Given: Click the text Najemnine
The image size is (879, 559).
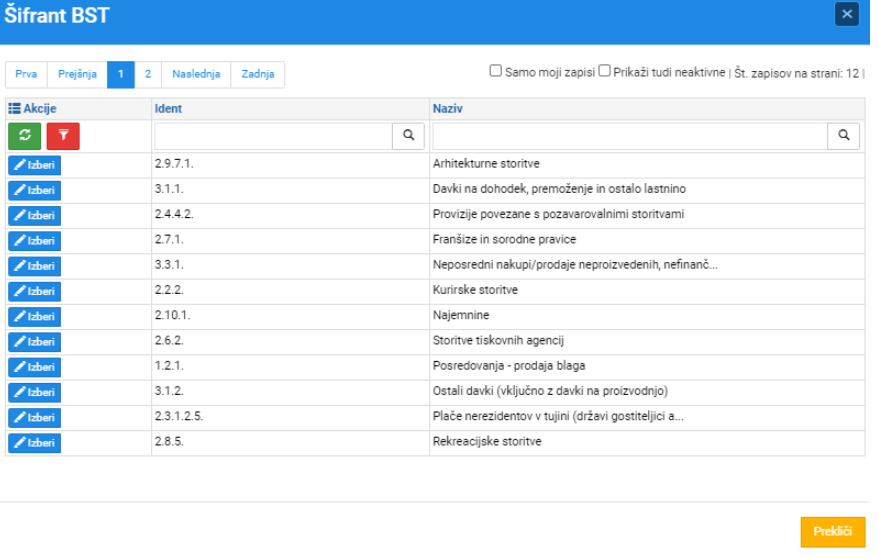Looking at the screenshot, I should (x=461, y=315).
